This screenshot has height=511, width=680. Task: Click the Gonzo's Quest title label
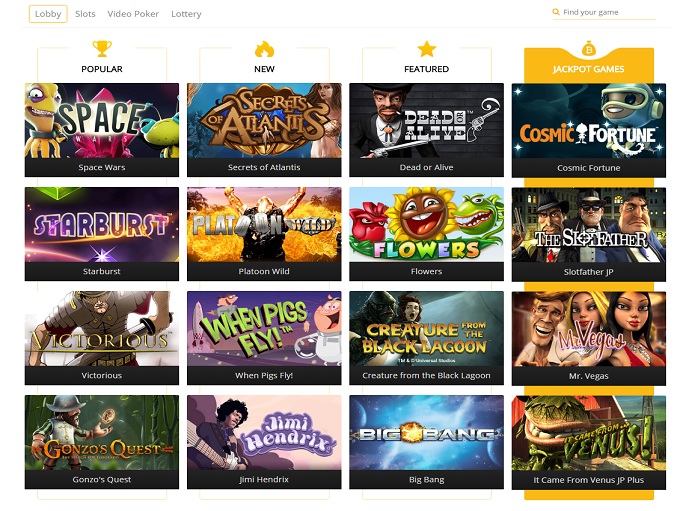102,479
